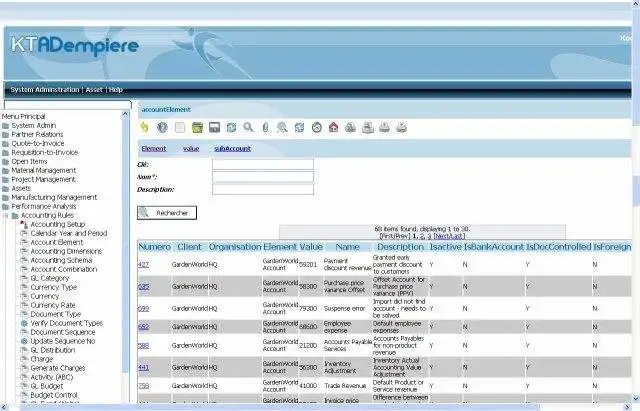Open GL Category in the tree
This screenshot has height=411, width=640.
pos(50,278)
